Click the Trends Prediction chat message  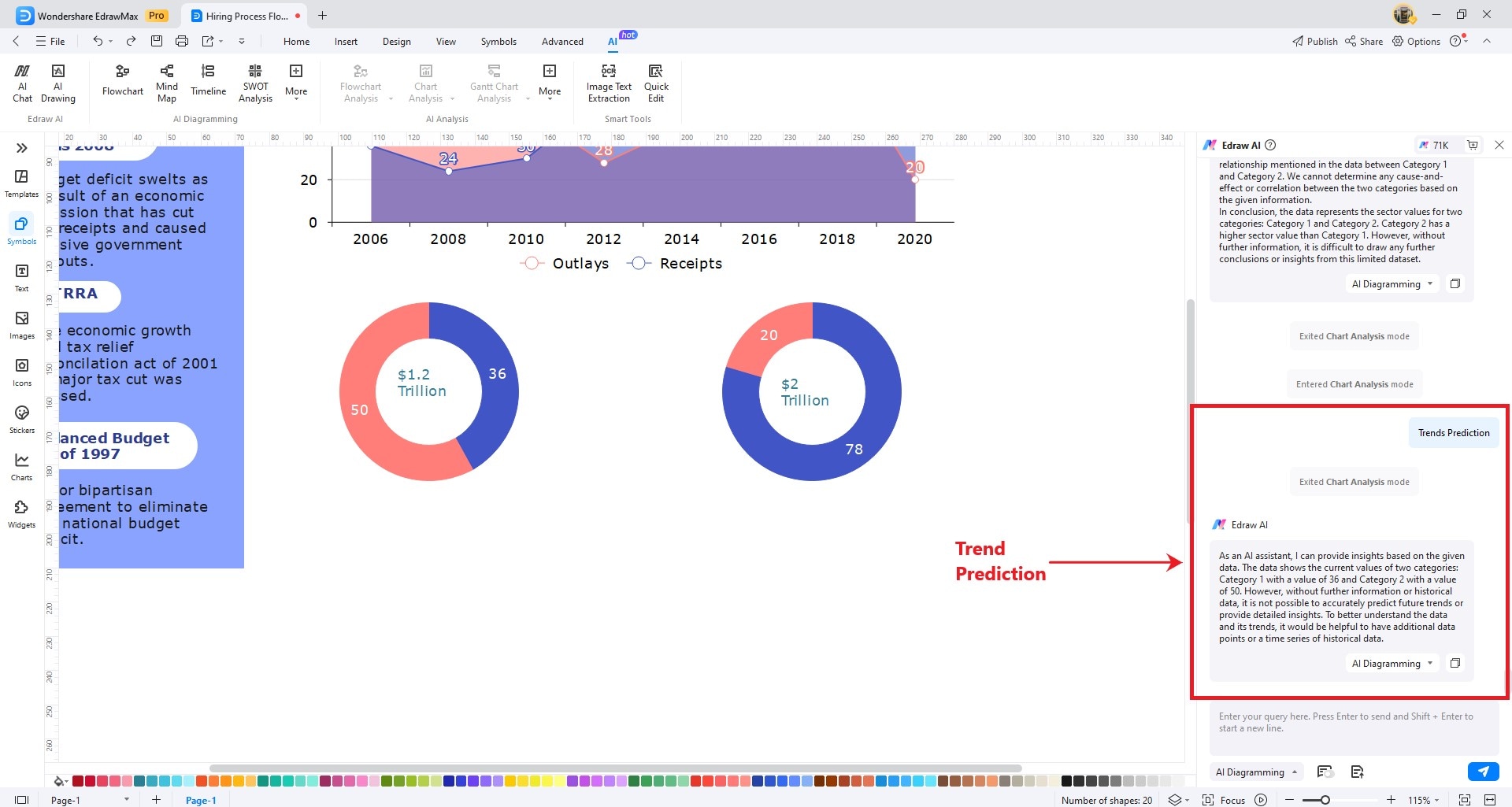click(1454, 432)
